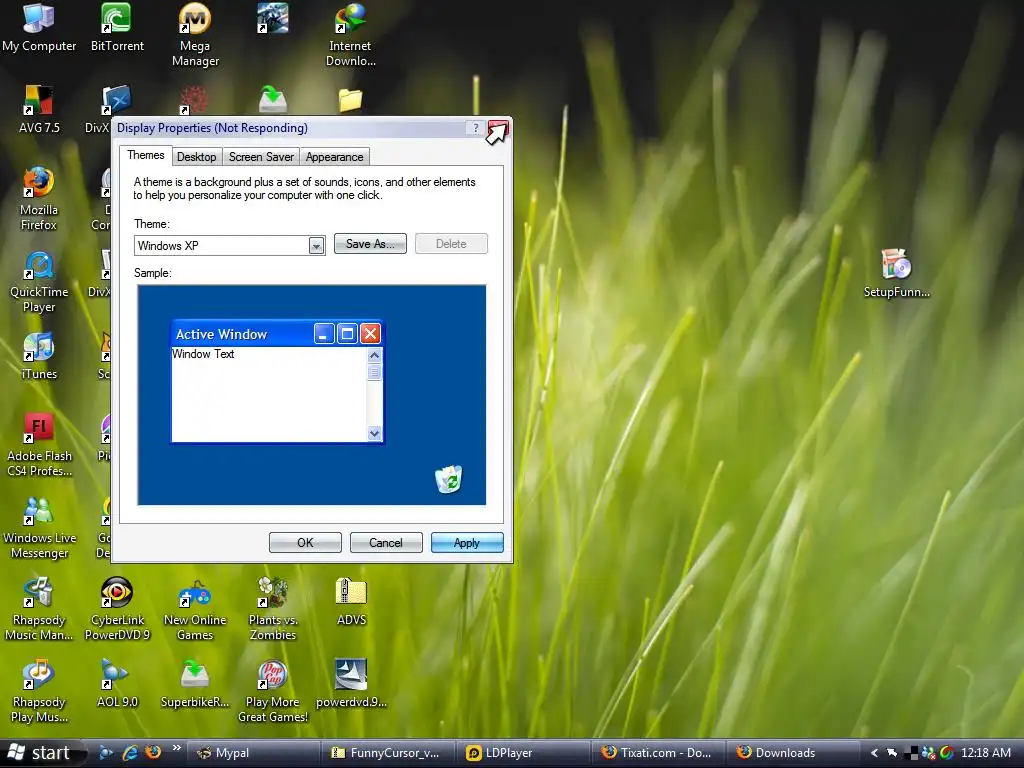Switch to Downloads taskbar window

point(793,753)
